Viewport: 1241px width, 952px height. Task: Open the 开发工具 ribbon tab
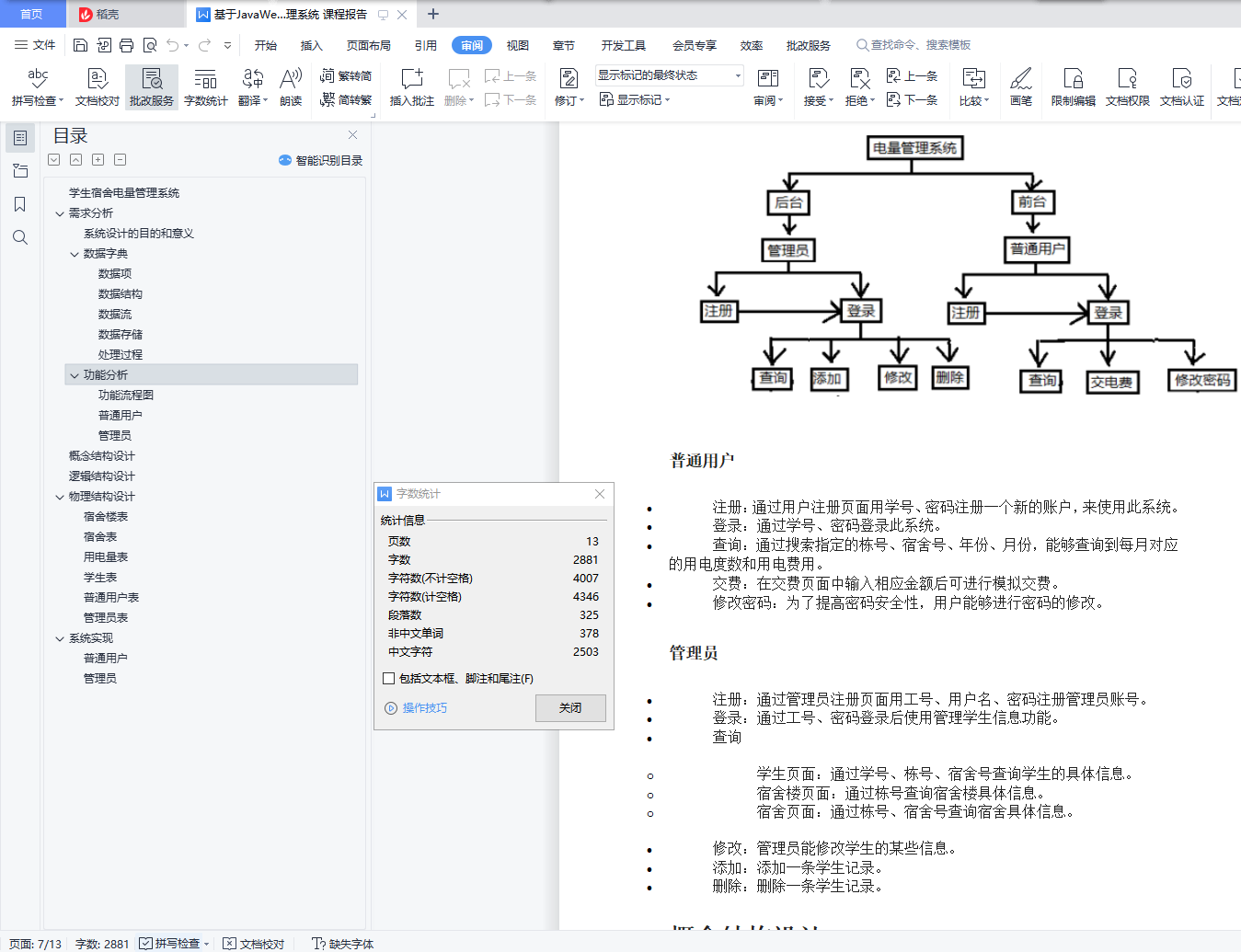click(624, 45)
